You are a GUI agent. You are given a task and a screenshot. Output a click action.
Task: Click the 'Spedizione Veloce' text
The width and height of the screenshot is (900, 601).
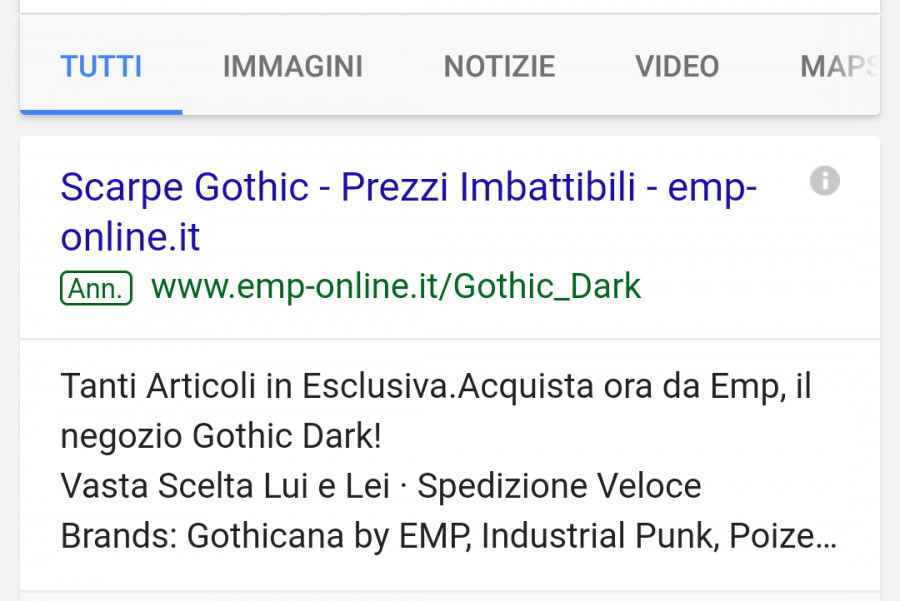(559, 487)
